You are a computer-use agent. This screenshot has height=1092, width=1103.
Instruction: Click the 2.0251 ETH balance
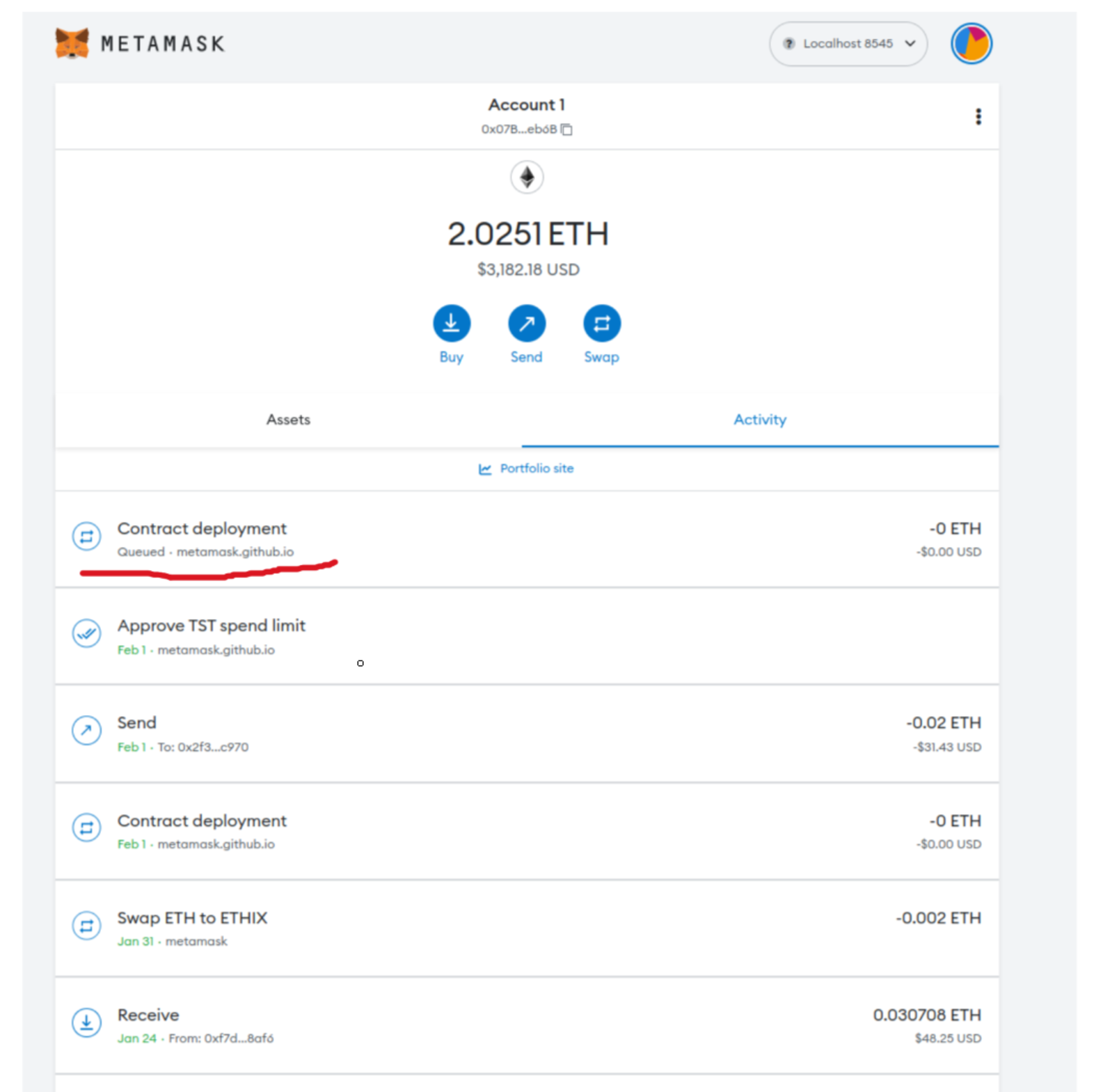[x=527, y=234]
